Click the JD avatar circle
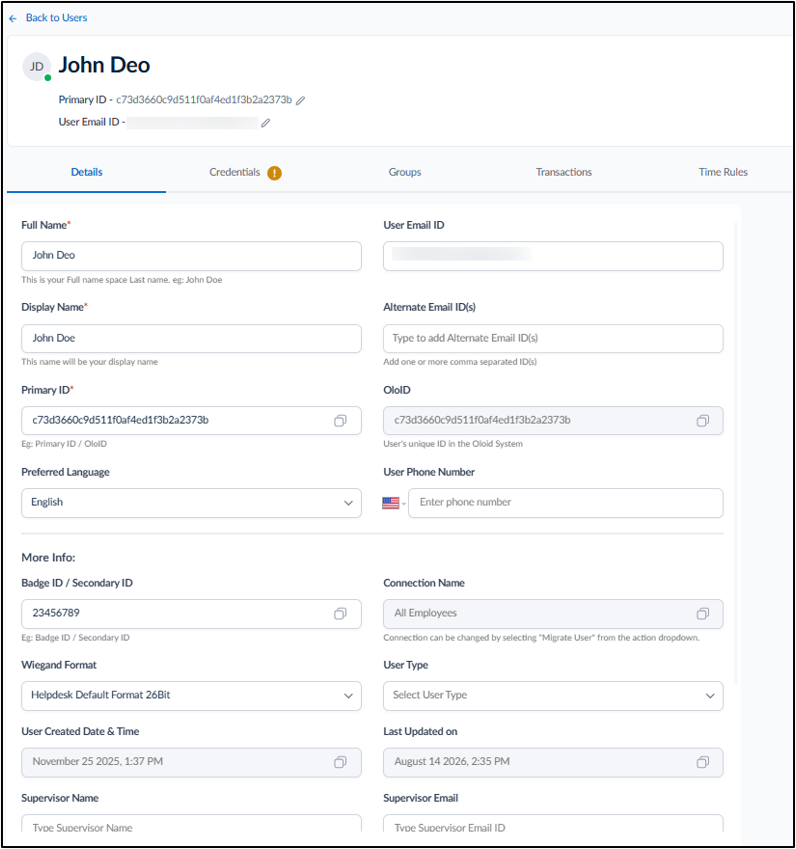Image resolution: width=796 pixels, height=849 pixels. click(36, 67)
